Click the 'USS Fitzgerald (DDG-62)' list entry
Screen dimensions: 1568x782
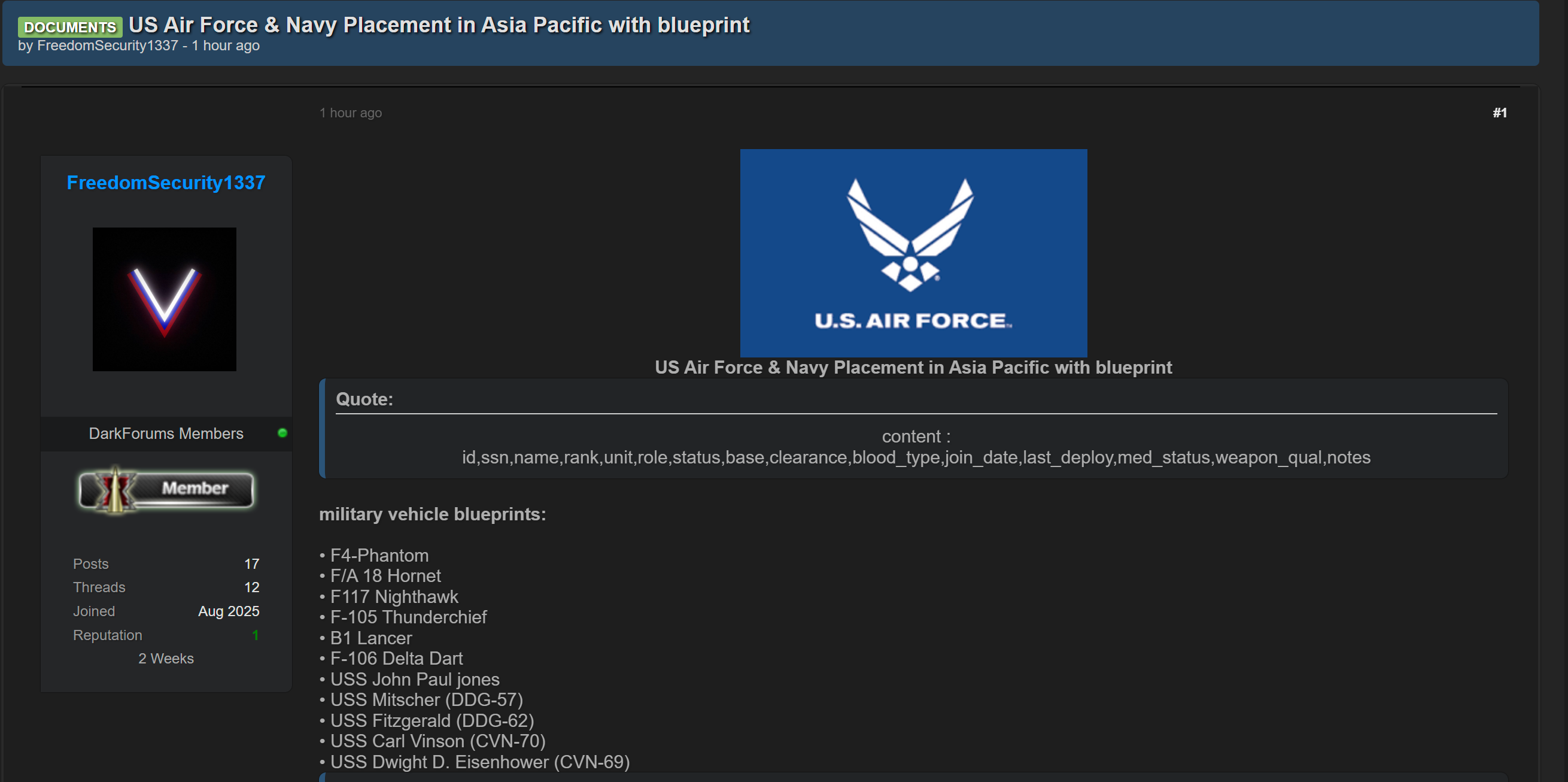(x=432, y=721)
